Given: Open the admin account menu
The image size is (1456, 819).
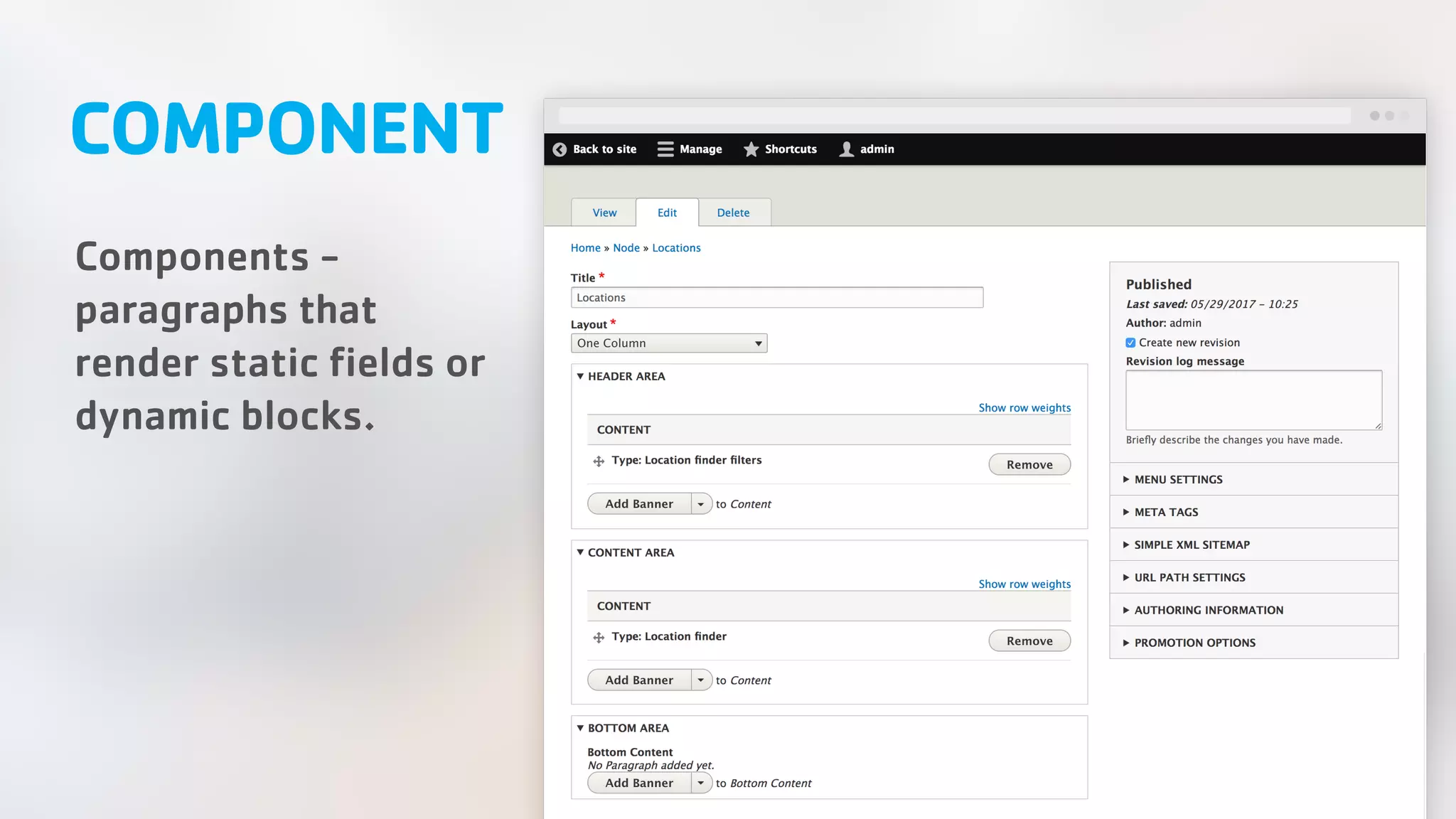Looking at the screenshot, I should coord(867,149).
